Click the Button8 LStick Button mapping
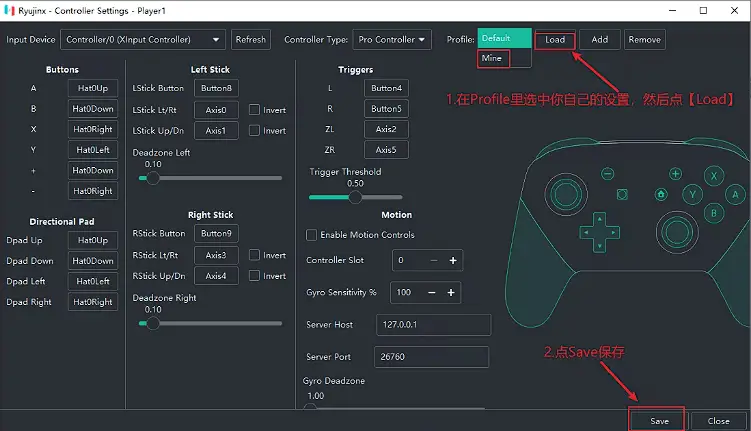The height and width of the screenshot is (431, 751). click(x=216, y=90)
